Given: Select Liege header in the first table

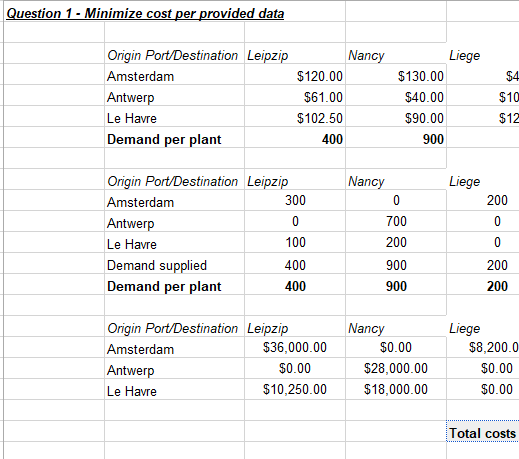Looking at the screenshot, I should click(464, 56).
